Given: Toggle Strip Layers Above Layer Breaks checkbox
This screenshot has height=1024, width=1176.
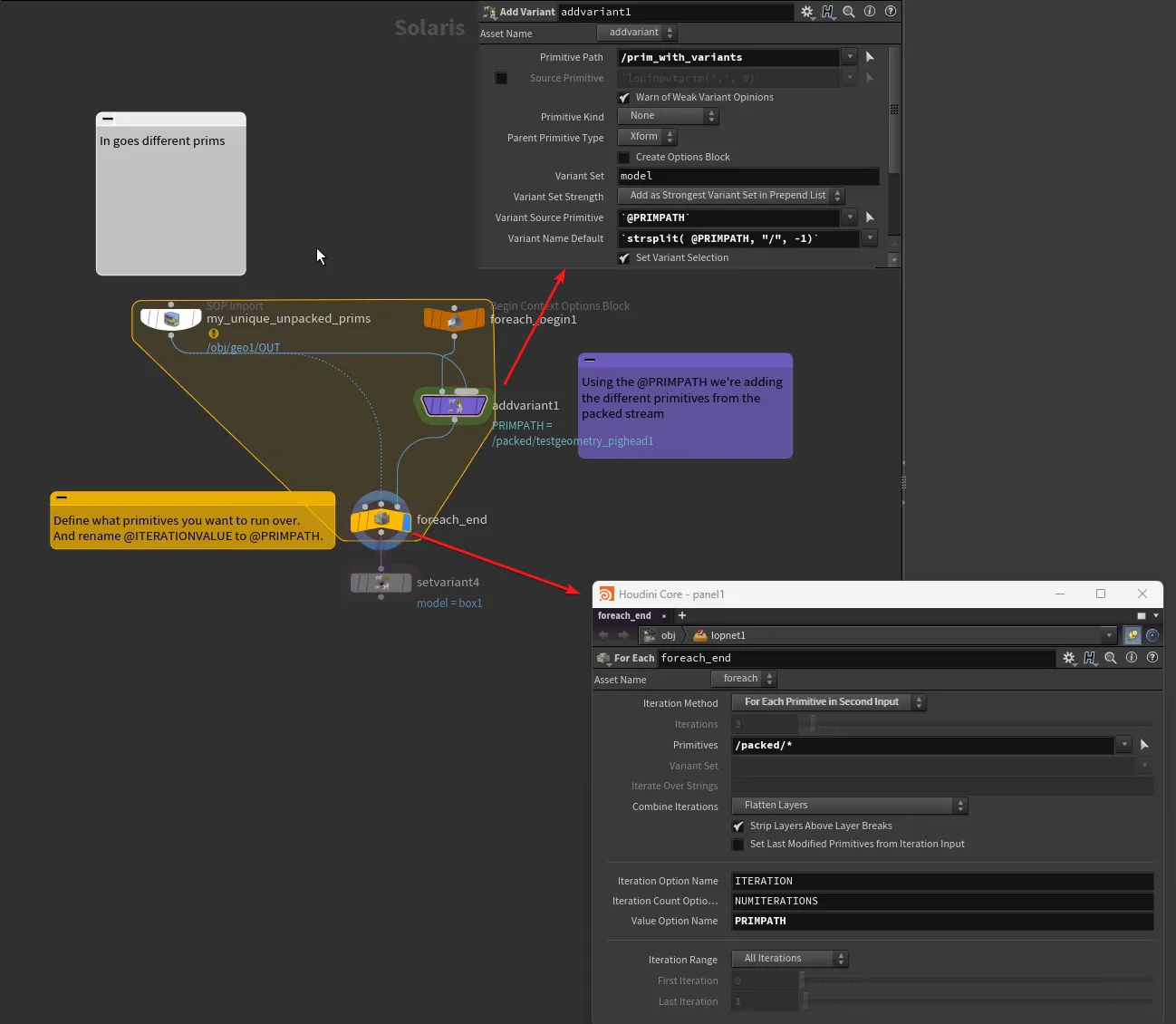Looking at the screenshot, I should coord(738,826).
